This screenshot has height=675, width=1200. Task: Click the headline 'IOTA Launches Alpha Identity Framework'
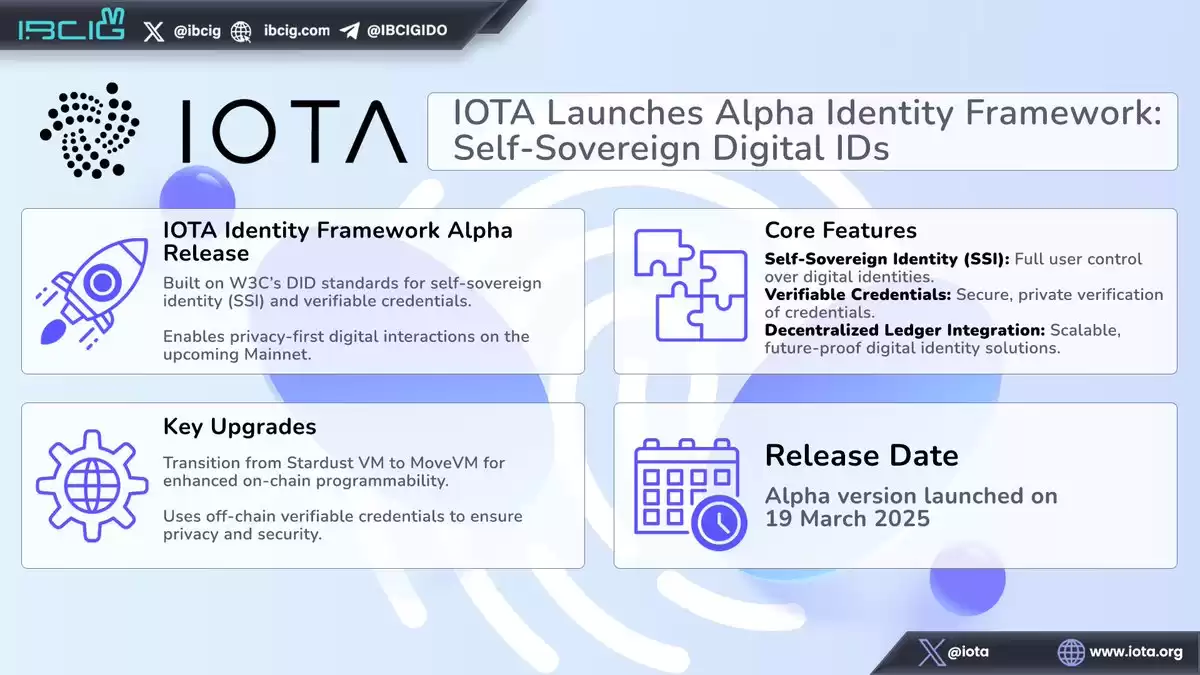[807, 114]
